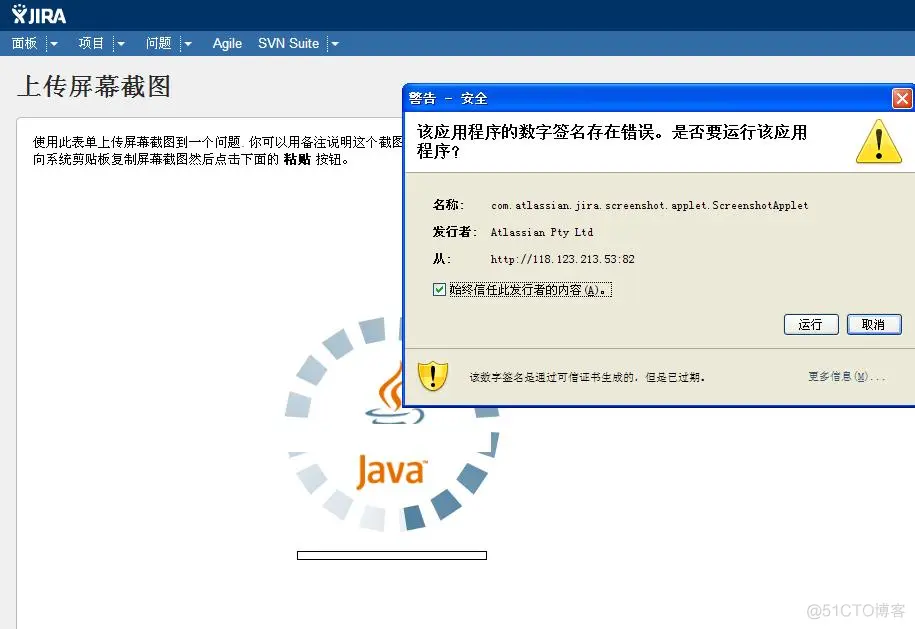Open the SVN Suite menu
The height and width of the screenshot is (629, 915).
click(288, 43)
